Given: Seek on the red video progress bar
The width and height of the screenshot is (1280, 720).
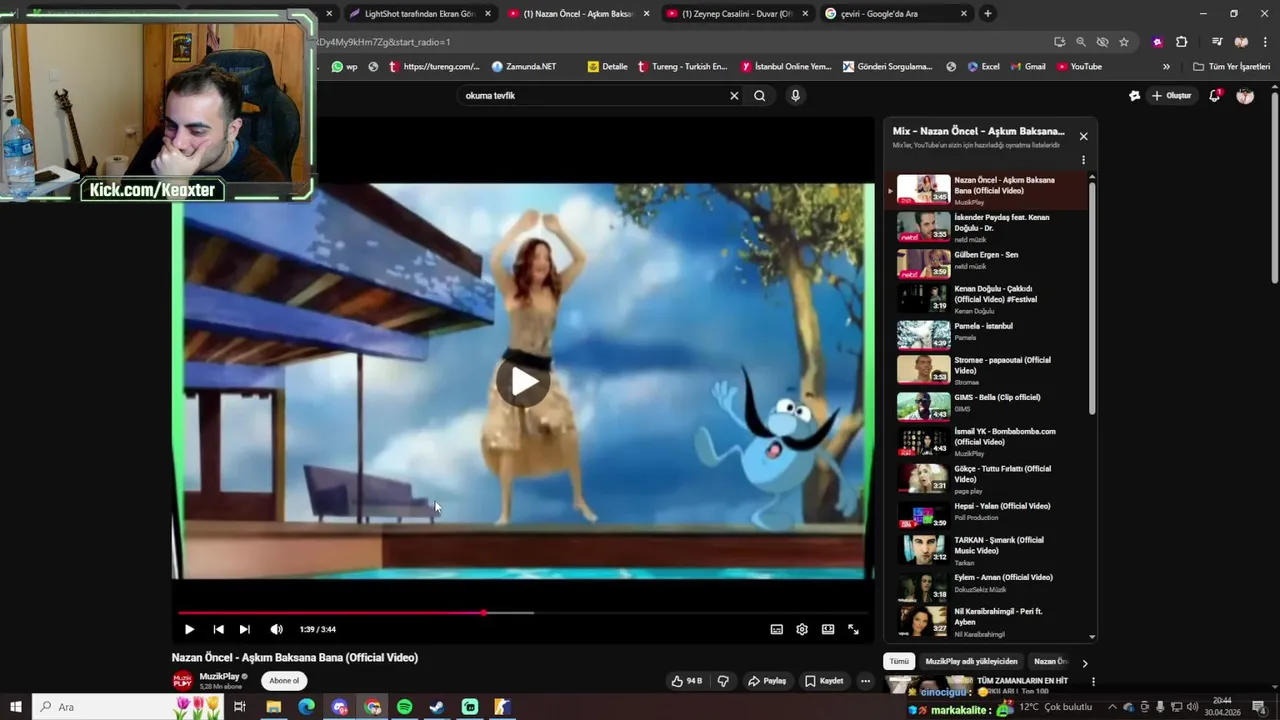Looking at the screenshot, I should click(x=523, y=613).
